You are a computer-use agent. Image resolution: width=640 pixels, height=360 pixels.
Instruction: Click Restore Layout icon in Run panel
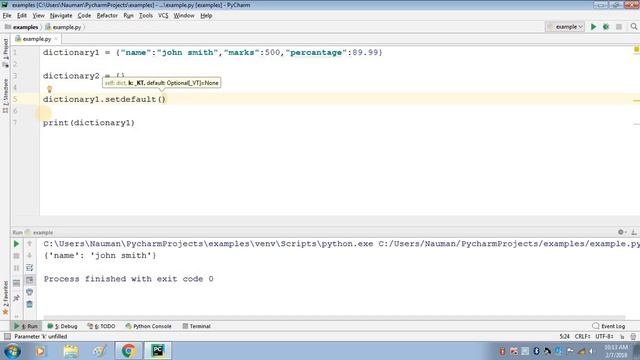(16, 282)
